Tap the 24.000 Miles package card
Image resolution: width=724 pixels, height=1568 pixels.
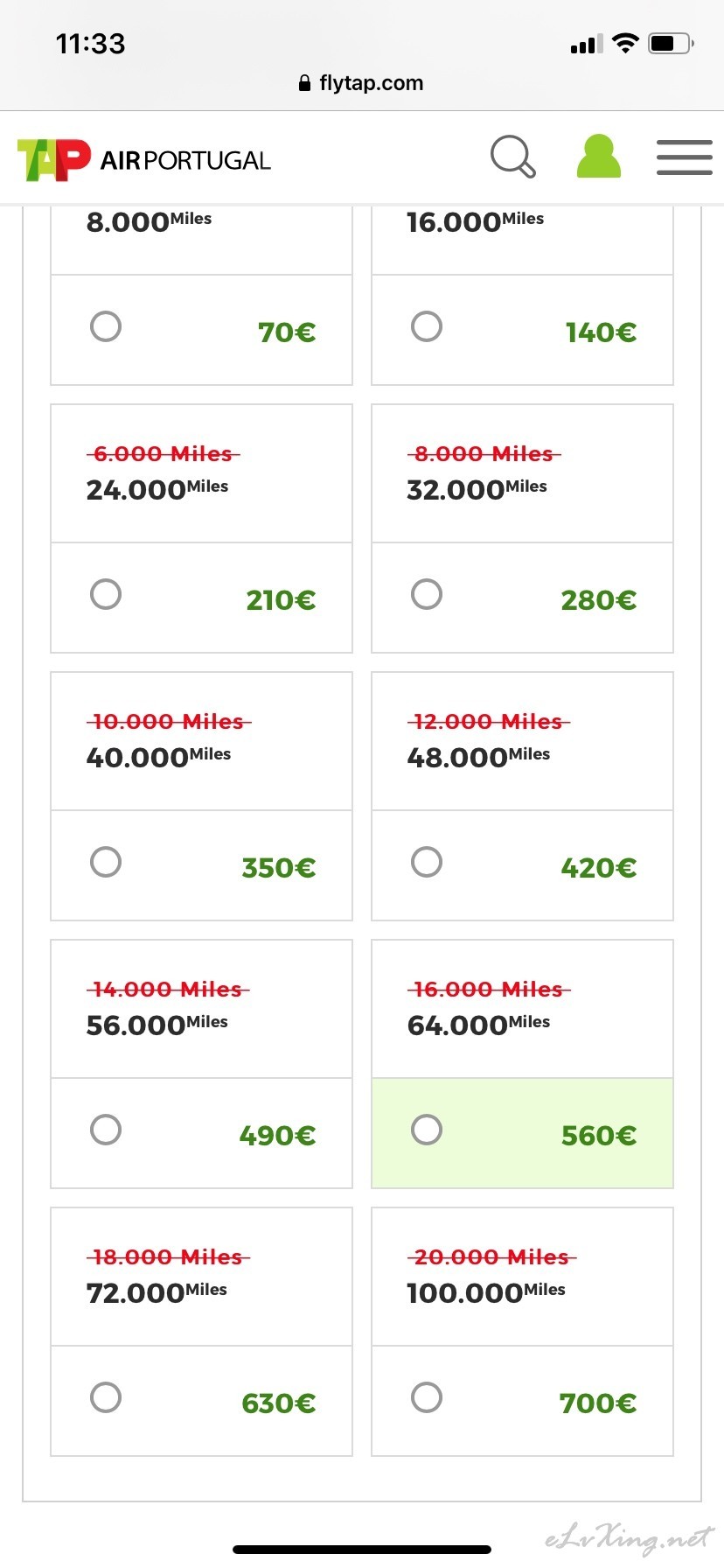tap(201, 474)
